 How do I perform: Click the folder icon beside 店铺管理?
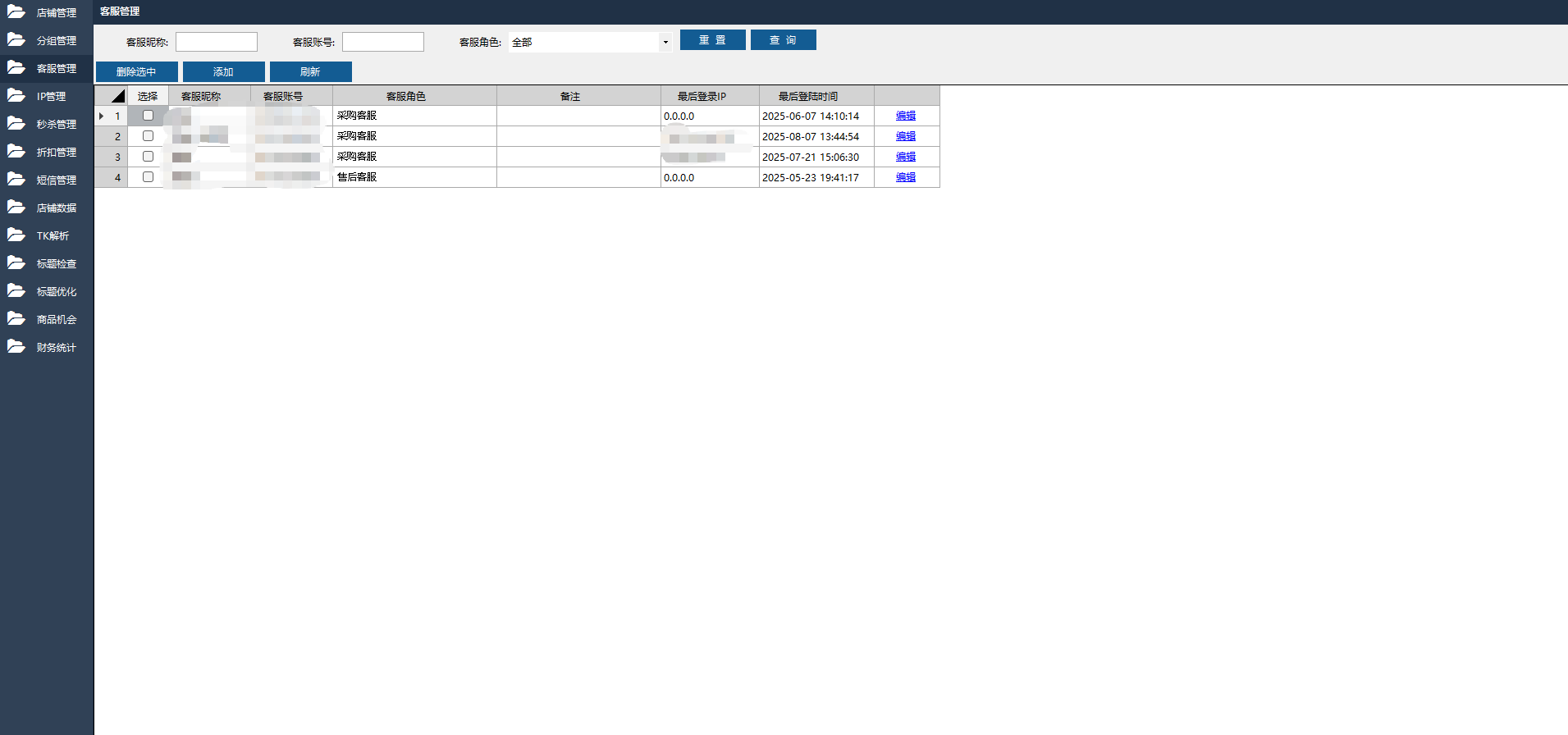click(x=16, y=12)
